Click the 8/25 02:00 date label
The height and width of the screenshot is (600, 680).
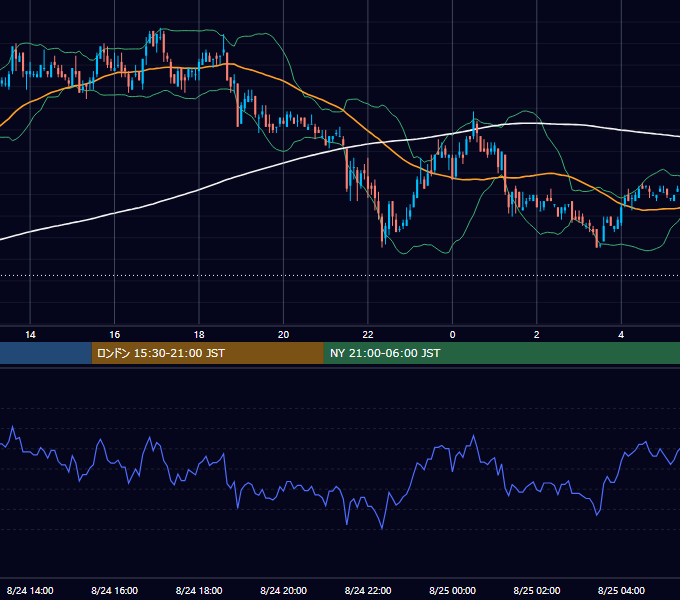[x=536, y=590]
